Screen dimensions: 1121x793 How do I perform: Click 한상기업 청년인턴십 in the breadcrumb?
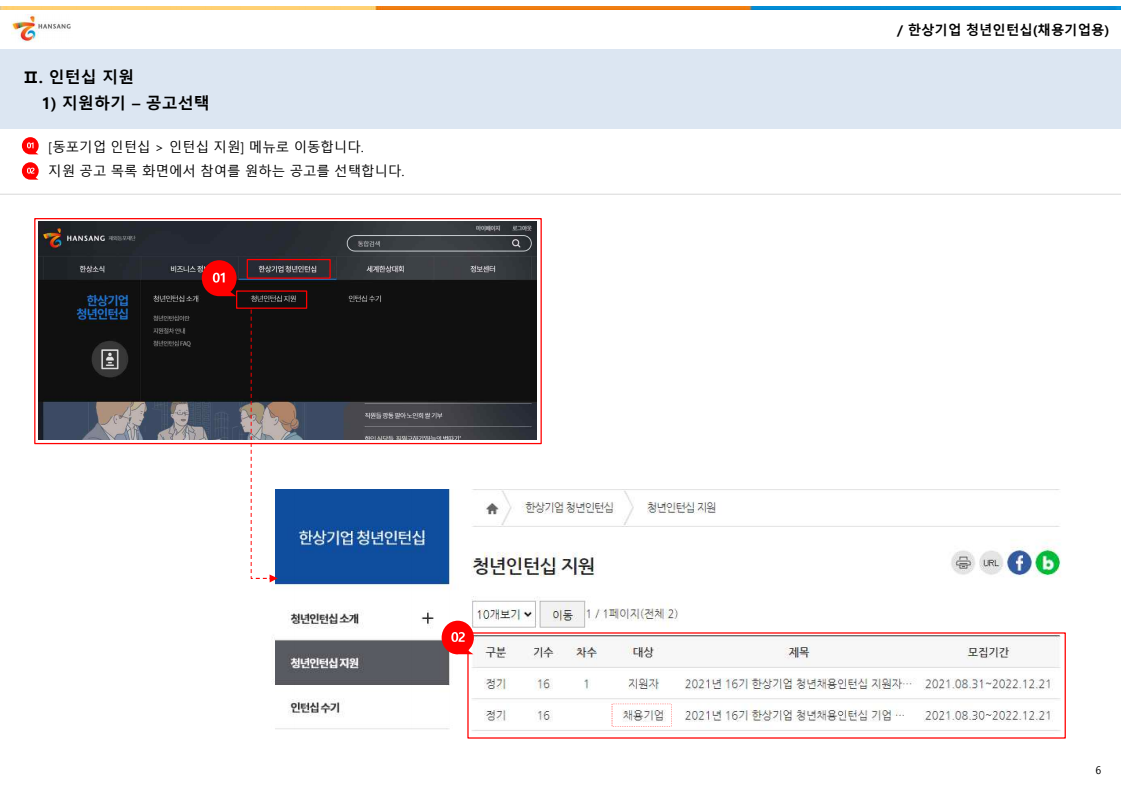[x=569, y=508]
